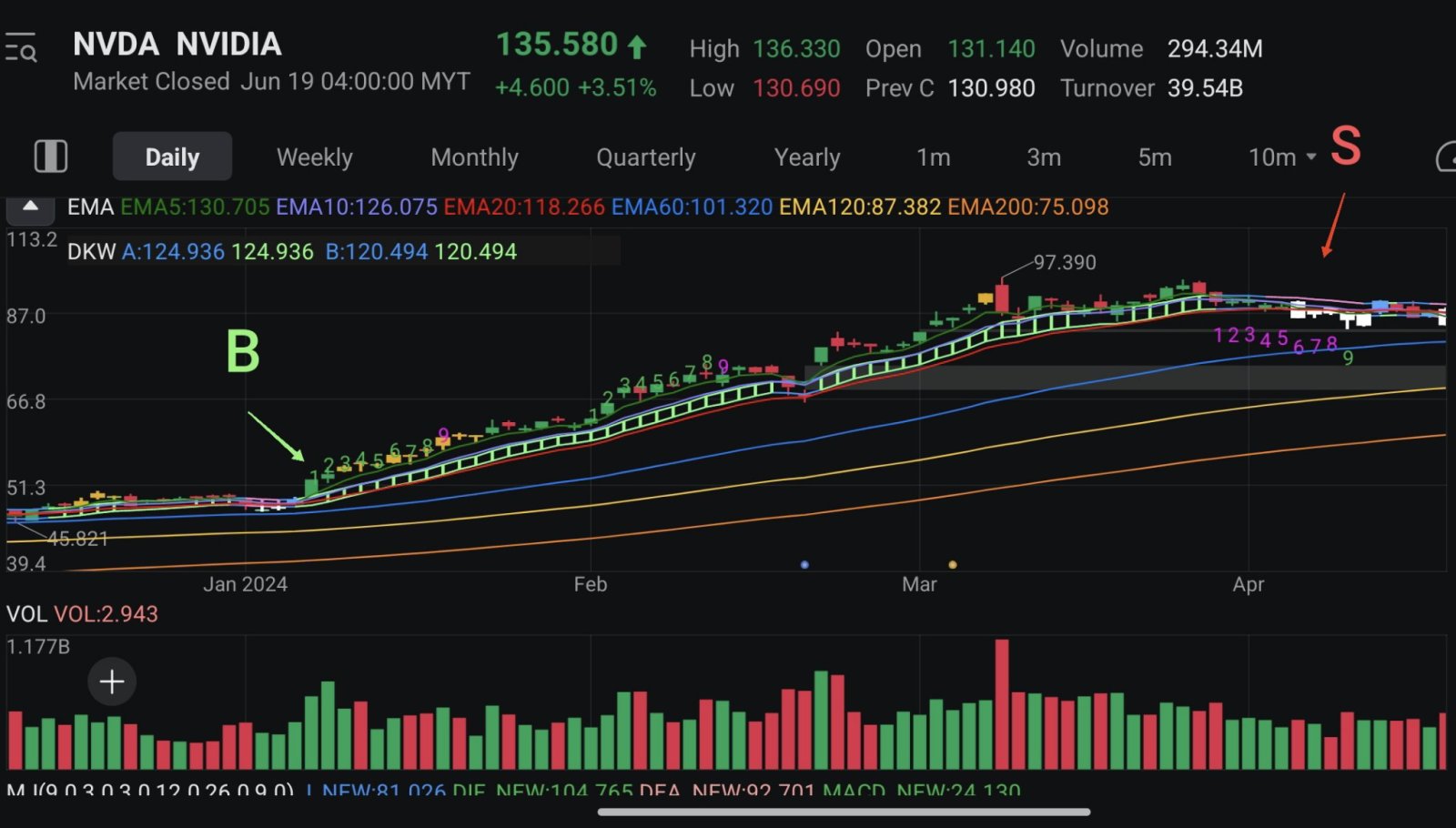The width and height of the screenshot is (1456, 828).
Task: Toggle the split chart layout icon
Action: (x=51, y=157)
